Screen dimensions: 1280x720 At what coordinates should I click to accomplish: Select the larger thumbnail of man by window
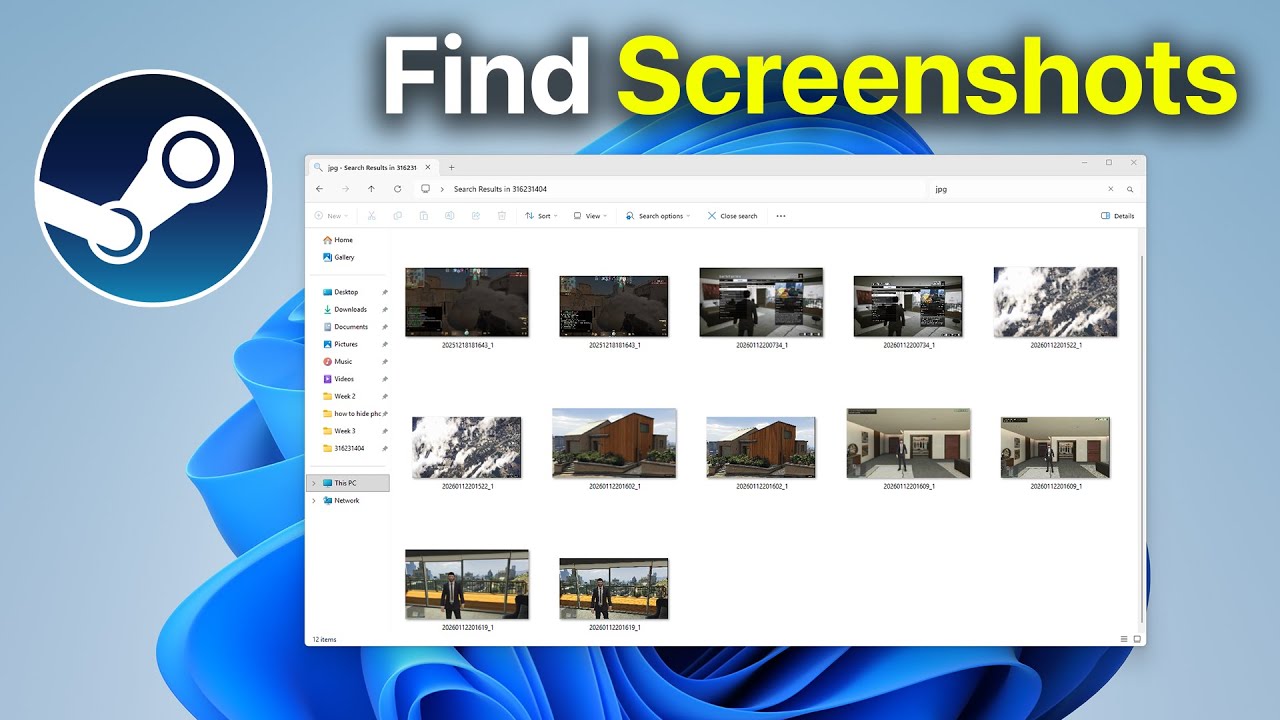(x=467, y=584)
